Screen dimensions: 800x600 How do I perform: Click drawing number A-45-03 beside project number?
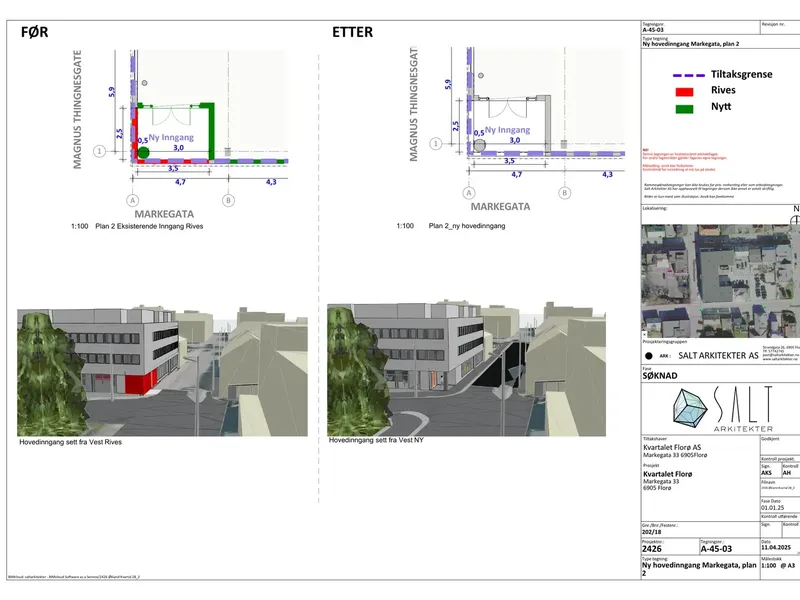[x=716, y=549]
